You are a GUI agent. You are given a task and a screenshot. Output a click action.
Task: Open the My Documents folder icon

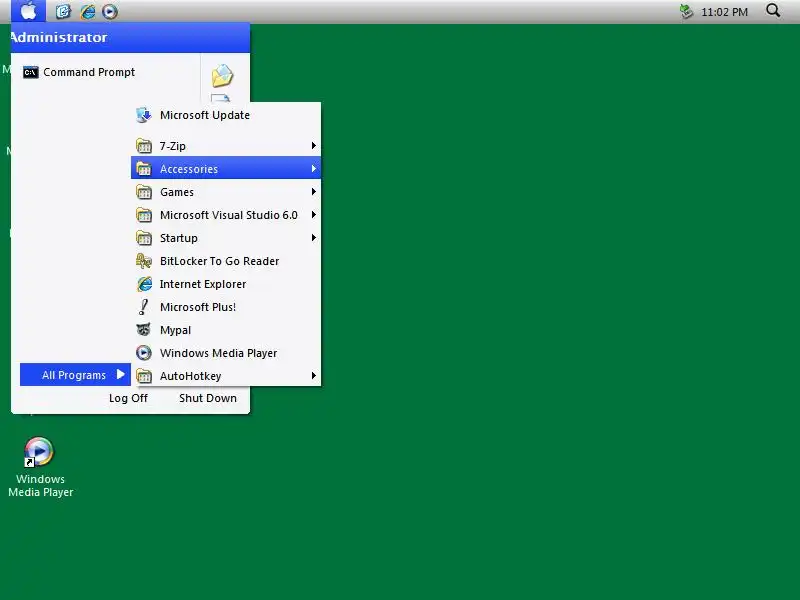(222, 76)
